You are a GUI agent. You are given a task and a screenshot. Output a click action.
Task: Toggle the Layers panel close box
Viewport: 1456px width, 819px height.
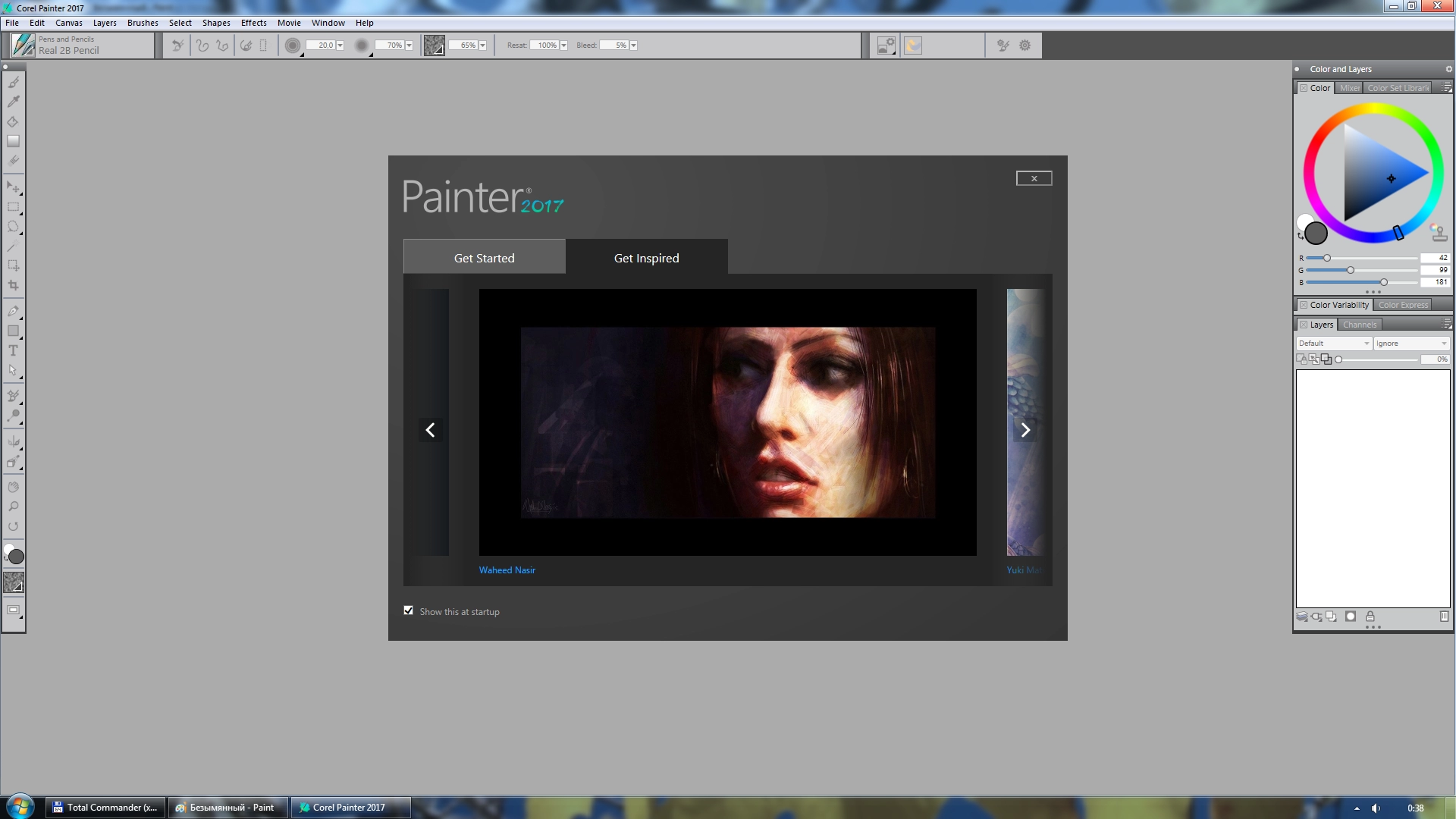point(1304,325)
